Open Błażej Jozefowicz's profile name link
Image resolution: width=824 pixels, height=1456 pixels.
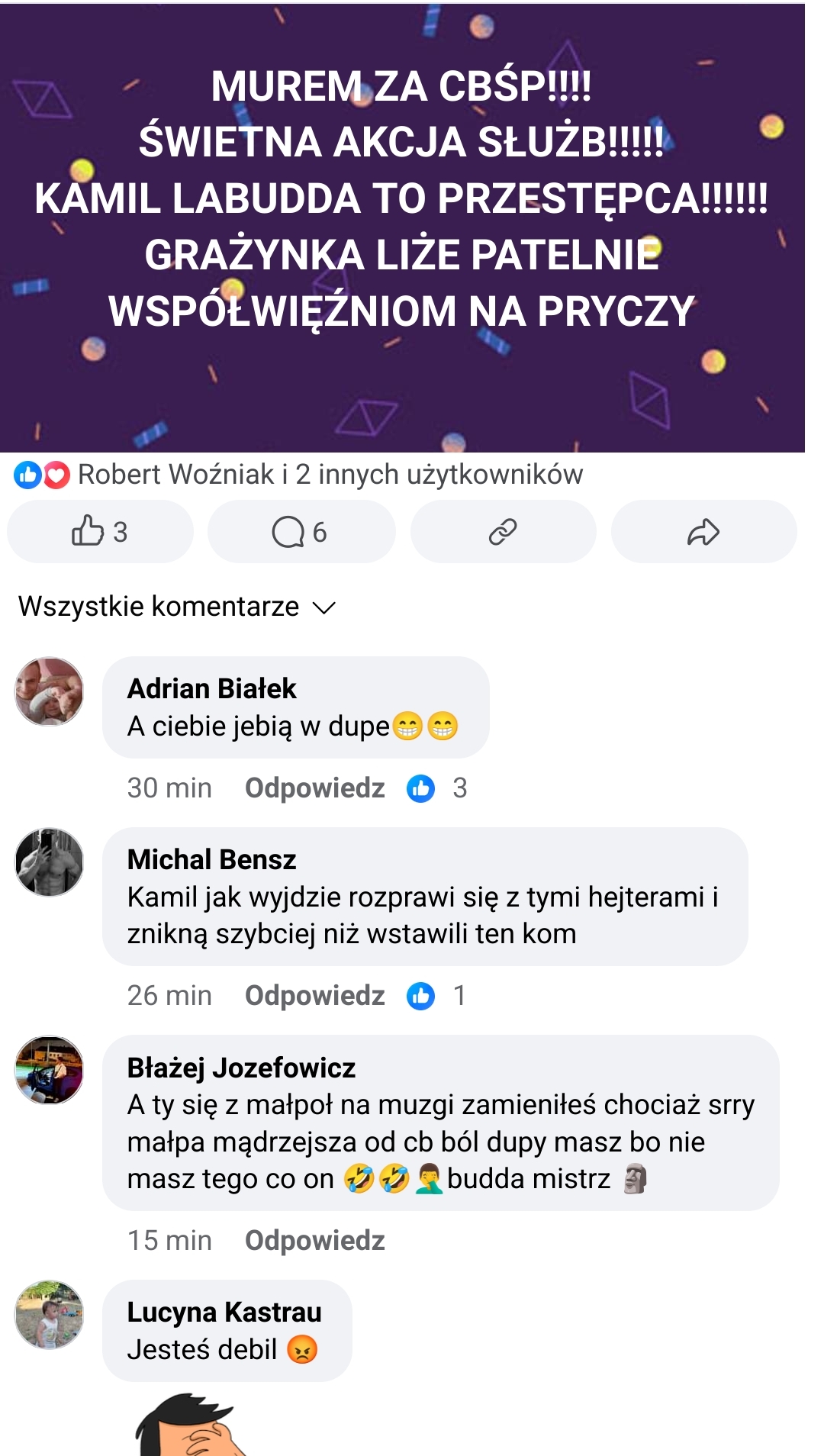pos(241,1068)
